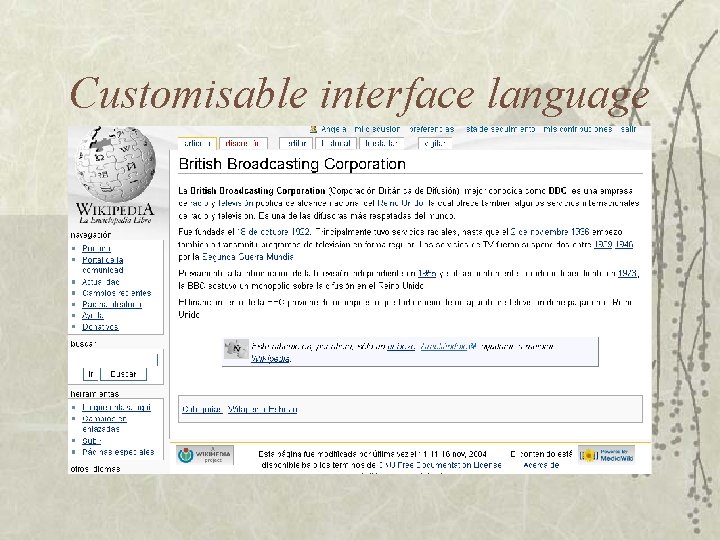Image resolution: width=720 pixels, height=540 pixels.
Task: Click the user icon beside Angela
Action: click(x=314, y=129)
